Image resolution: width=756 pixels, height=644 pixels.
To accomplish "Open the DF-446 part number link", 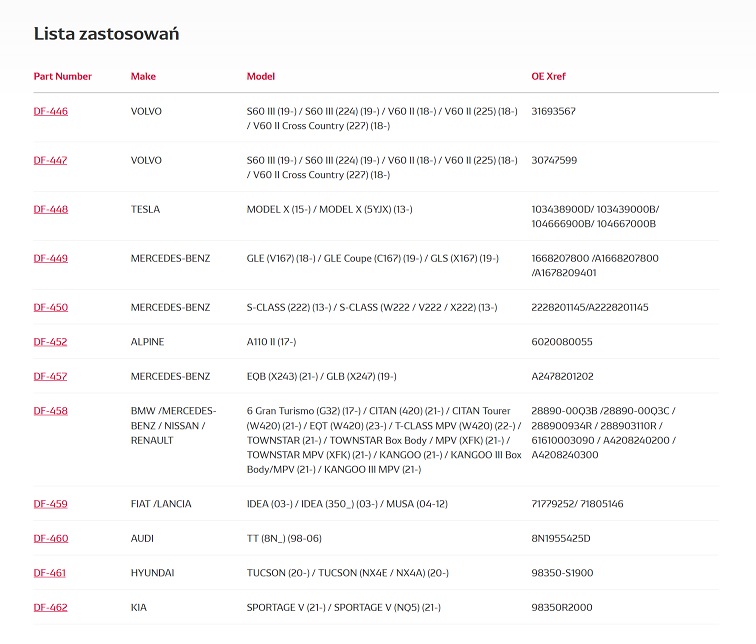I will coord(51,111).
